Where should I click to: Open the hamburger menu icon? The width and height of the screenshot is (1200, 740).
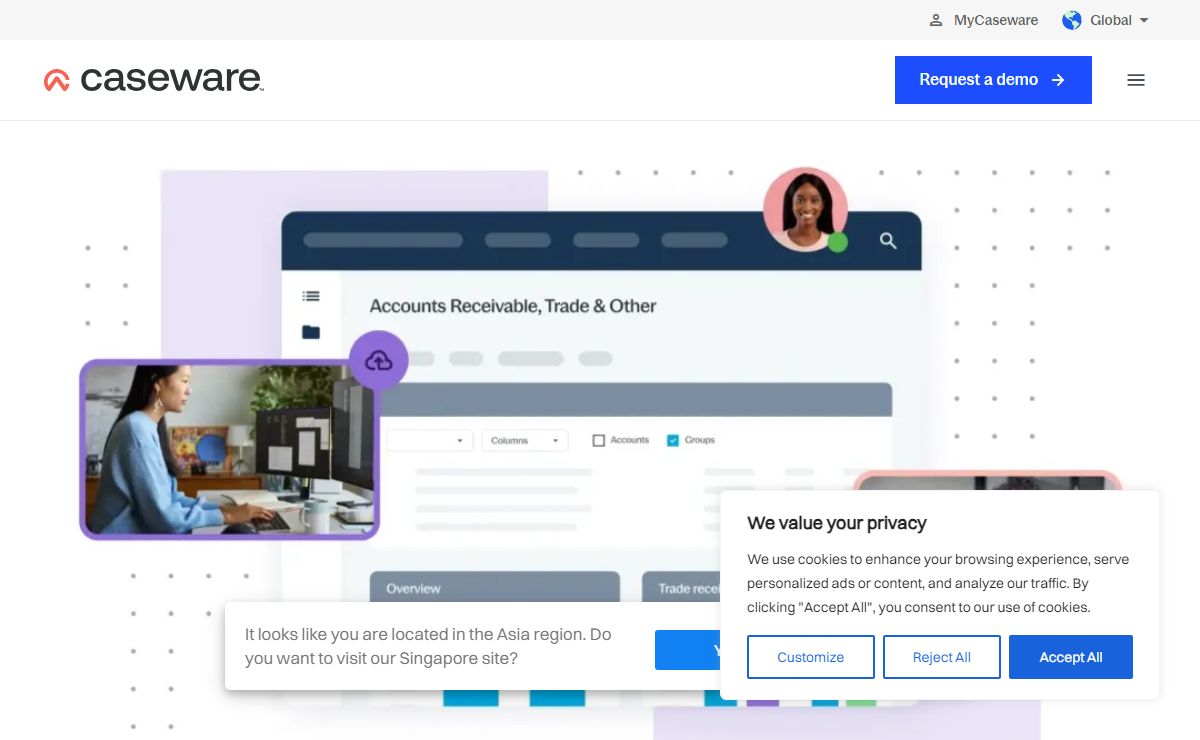[x=1135, y=80]
